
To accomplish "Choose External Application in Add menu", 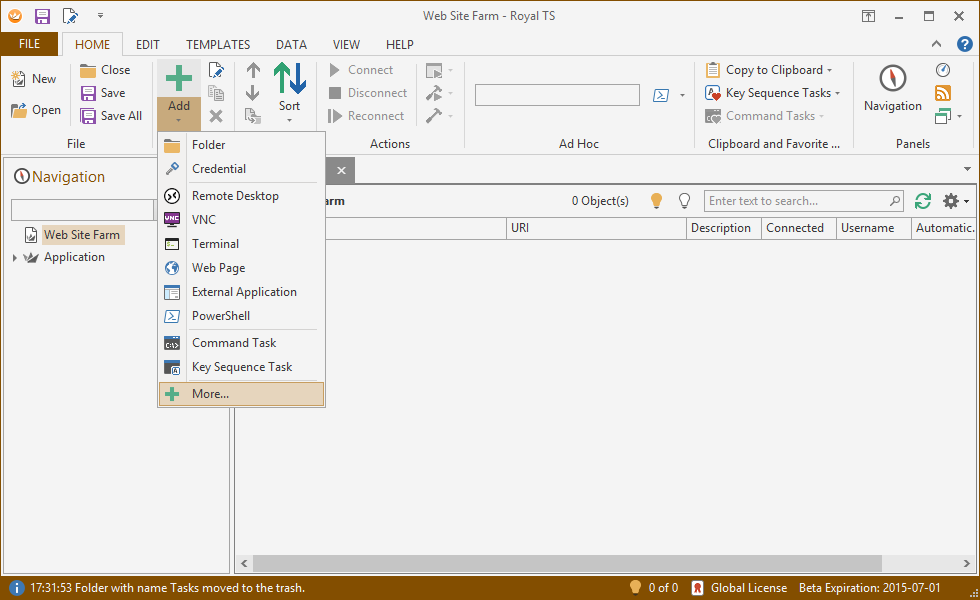I will pos(241,292).
